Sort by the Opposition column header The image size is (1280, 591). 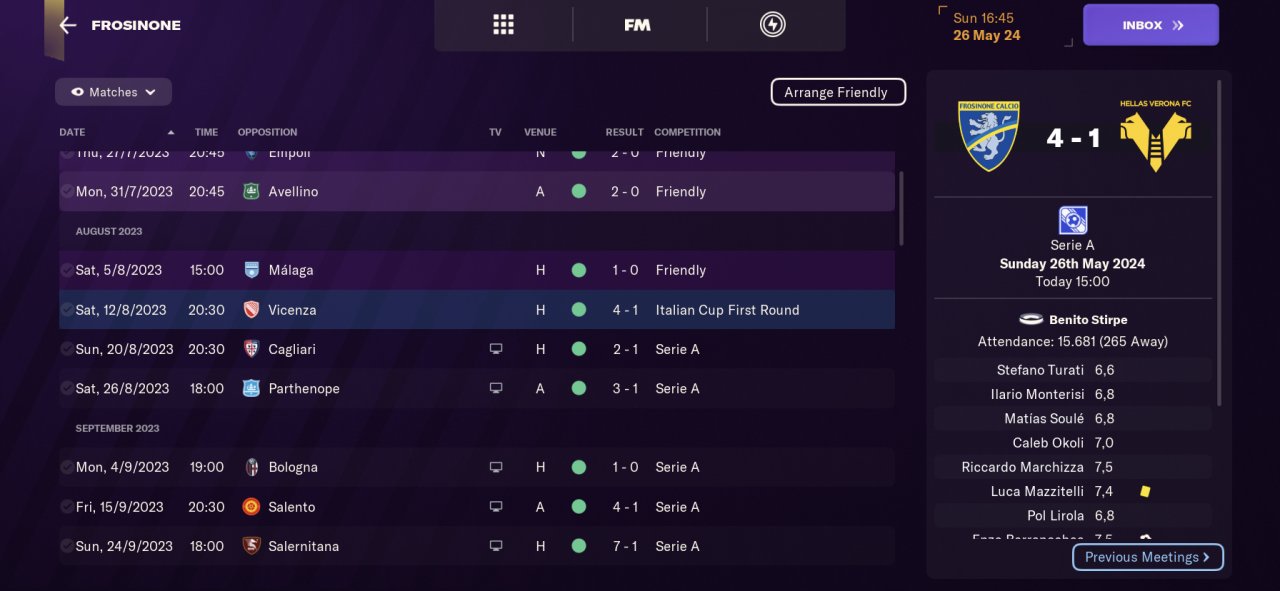(x=267, y=132)
